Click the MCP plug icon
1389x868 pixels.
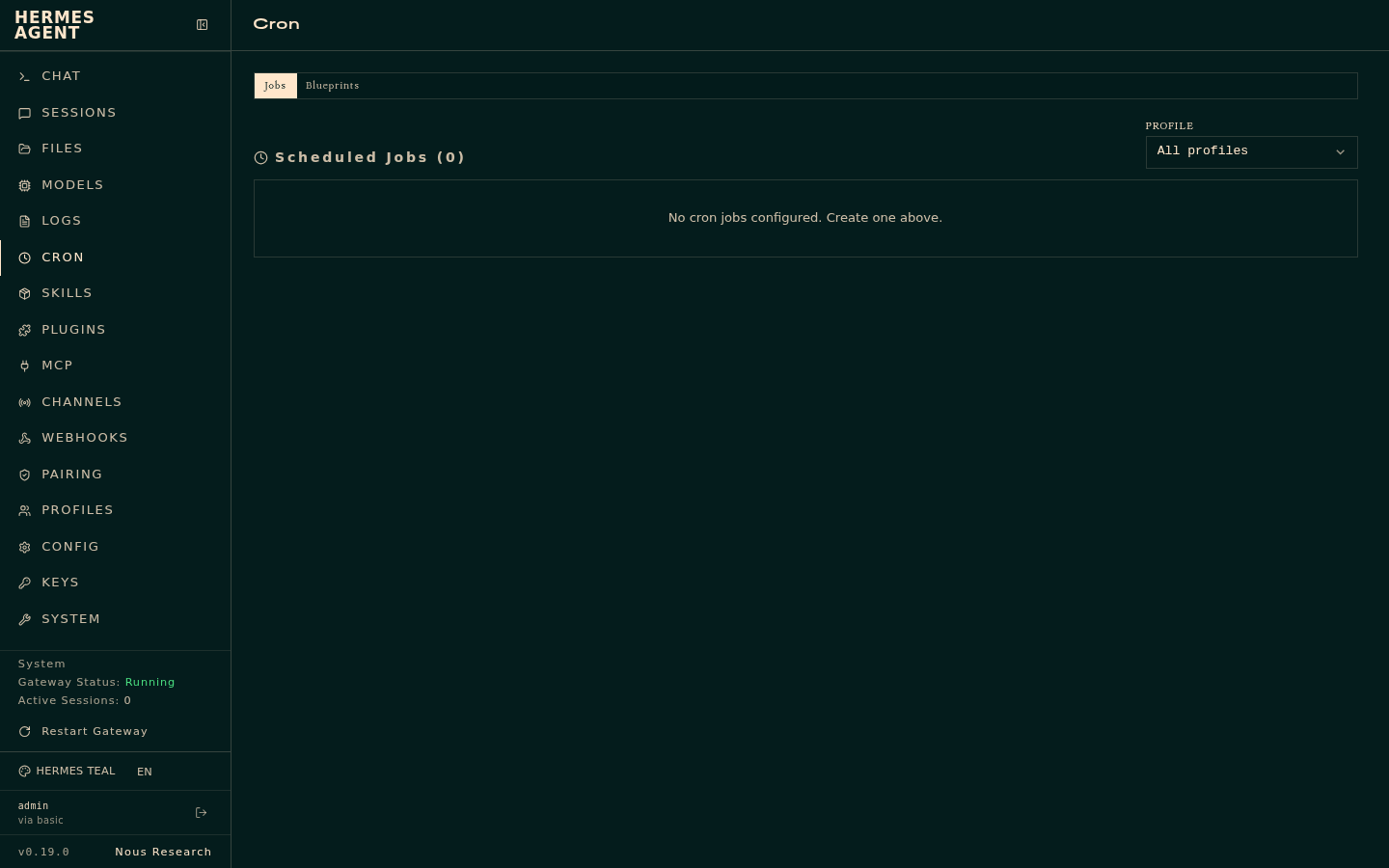[x=25, y=366]
